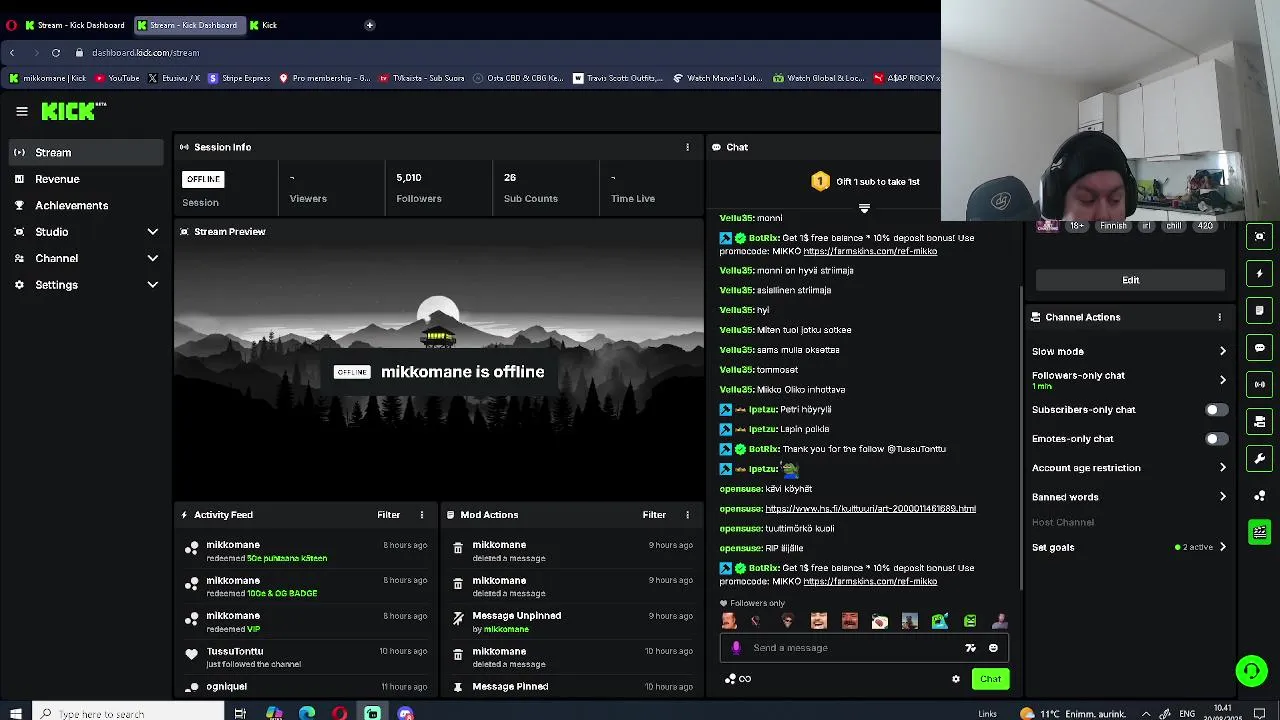The image size is (1280, 720).
Task: Click the gold 'Gift 1 sub' rank badge
Action: pos(820,181)
